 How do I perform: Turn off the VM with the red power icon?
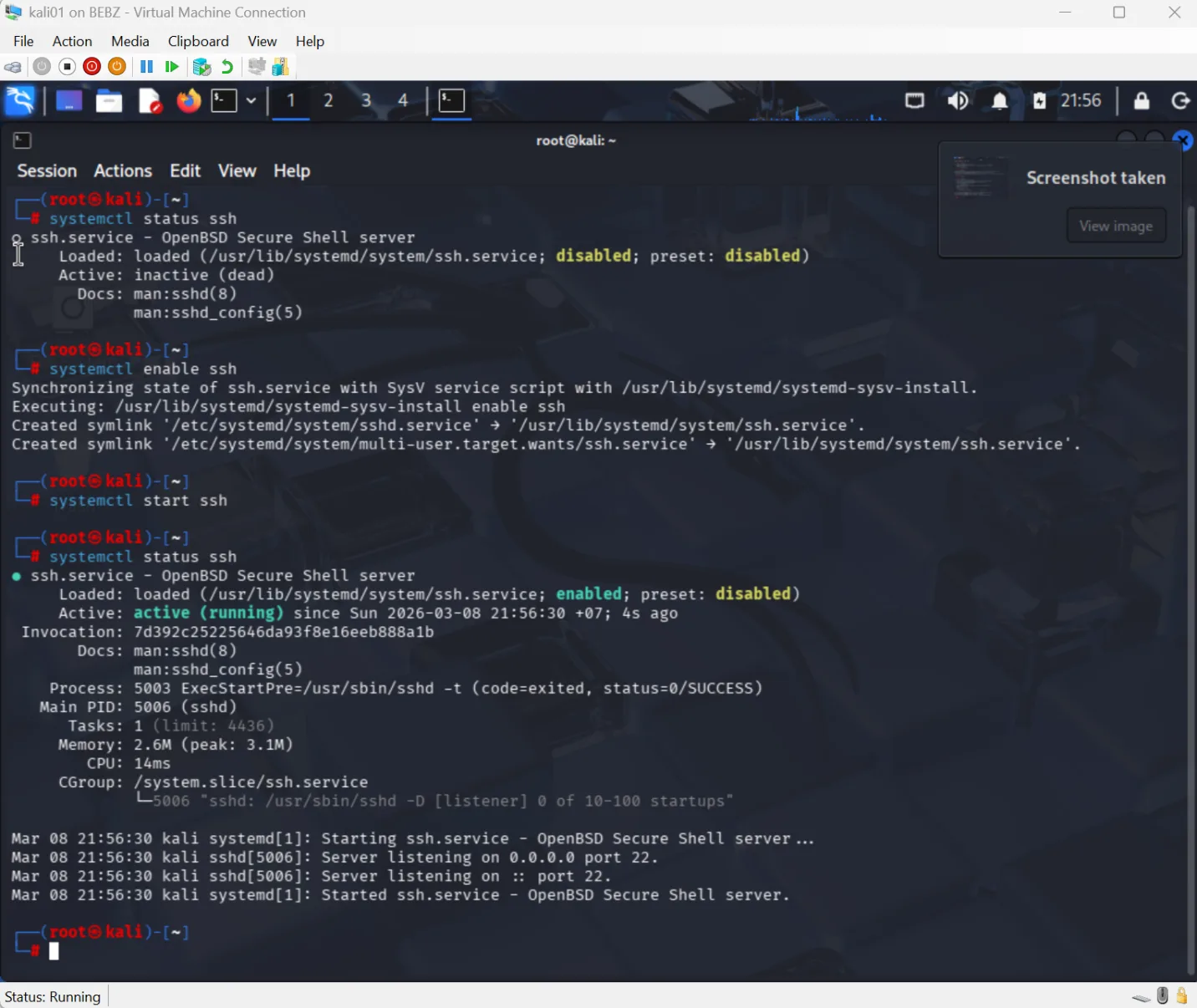point(91,67)
